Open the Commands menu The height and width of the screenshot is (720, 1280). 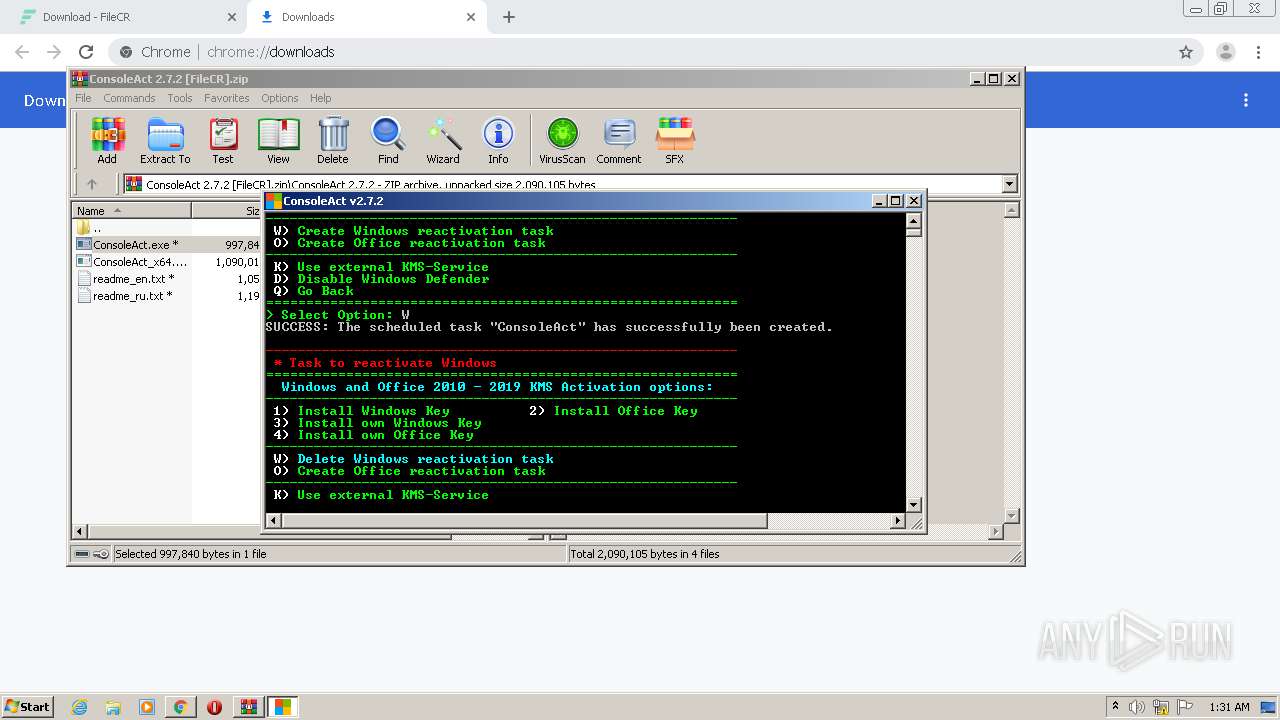[129, 98]
